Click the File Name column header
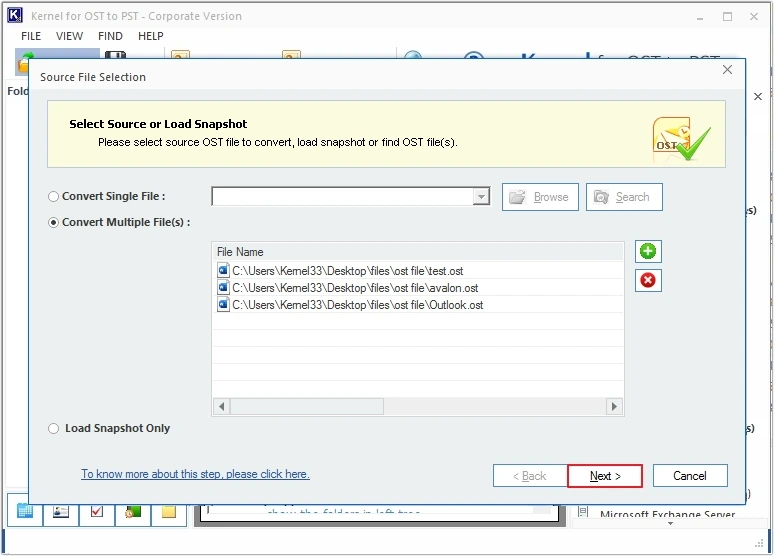Screen dimensions: 775x557 [418, 252]
